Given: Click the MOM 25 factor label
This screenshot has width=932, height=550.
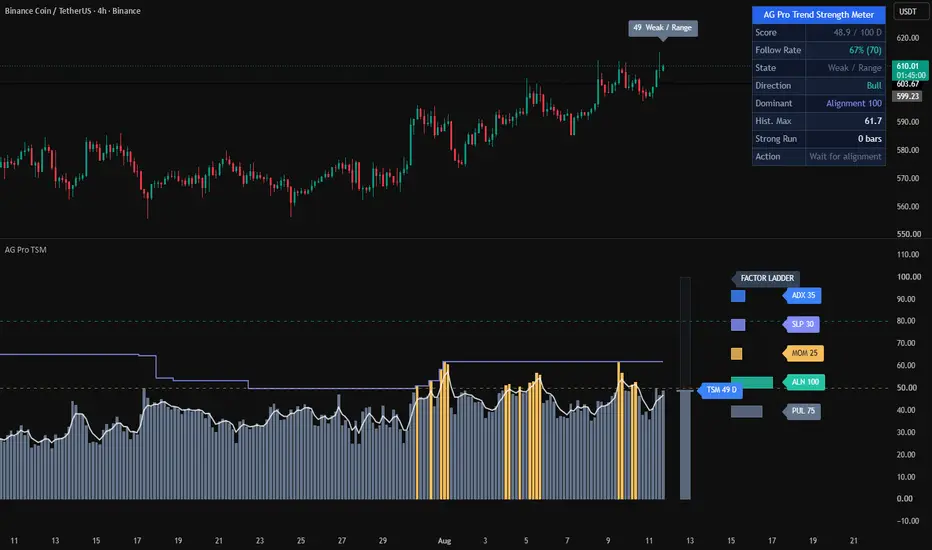Looking at the screenshot, I should 804,353.
